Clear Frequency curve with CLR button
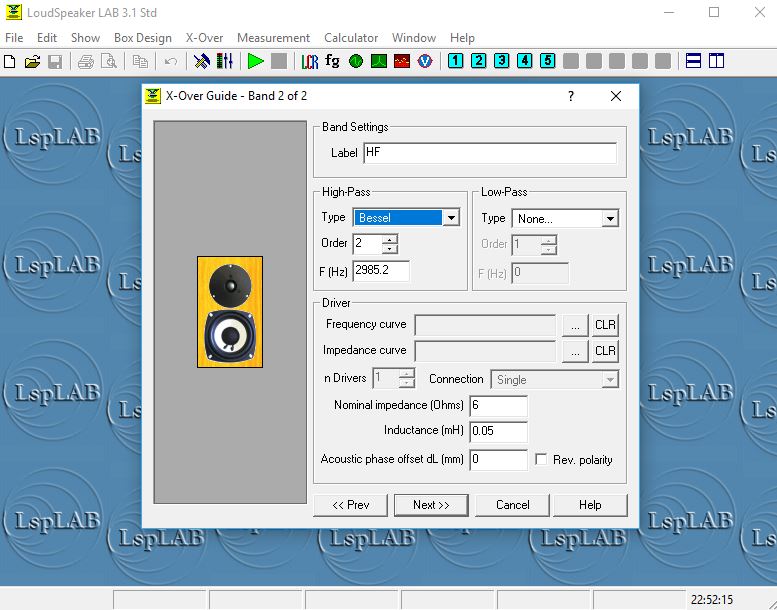The height and width of the screenshot is (610, 777). pyautogui.click(x=605, y=325)
